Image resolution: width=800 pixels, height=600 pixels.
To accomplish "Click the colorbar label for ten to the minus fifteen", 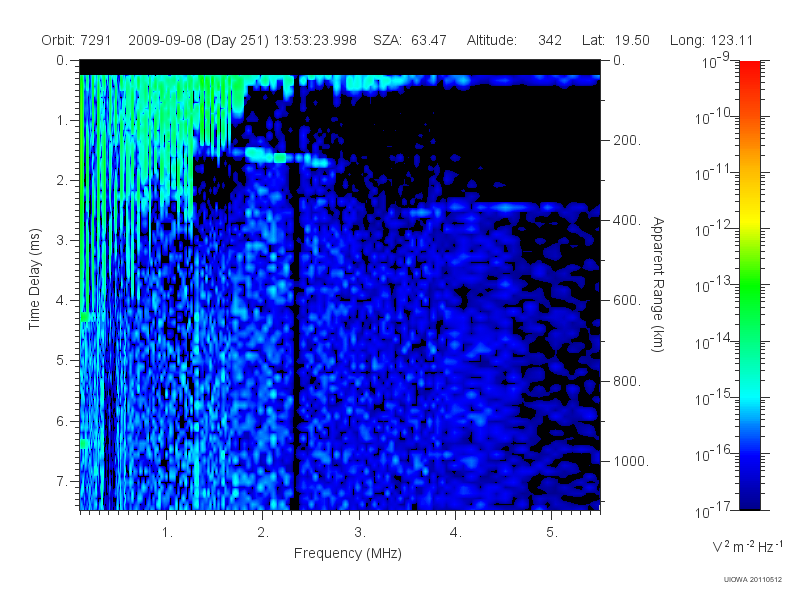I will click(x=711, y=397).
